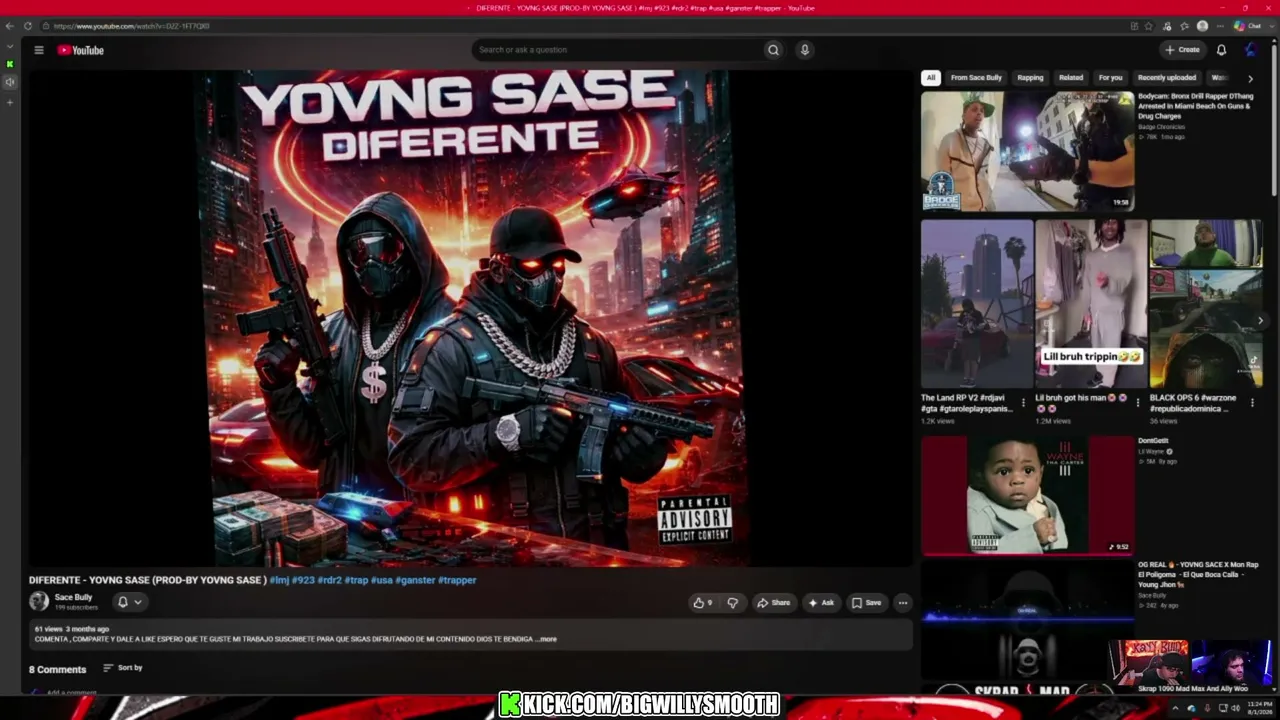Open the Bodycam Bronx Drill Rapper video thumbnail

tap(1027, 151)
